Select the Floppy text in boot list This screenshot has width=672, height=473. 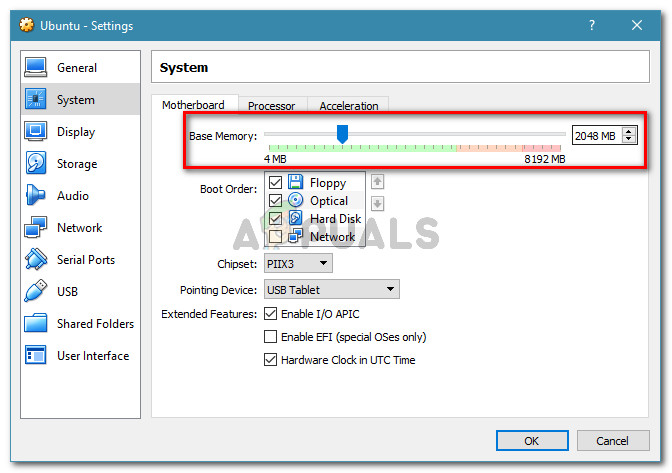(x=328, y=183)
